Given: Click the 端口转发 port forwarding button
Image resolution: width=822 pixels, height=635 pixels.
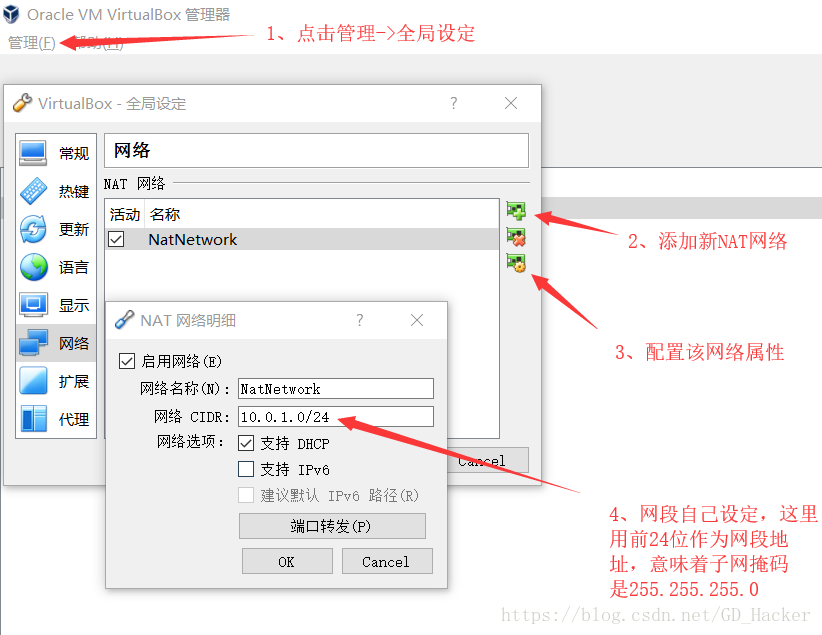Looking at the screenshot, I should point(332,526).
